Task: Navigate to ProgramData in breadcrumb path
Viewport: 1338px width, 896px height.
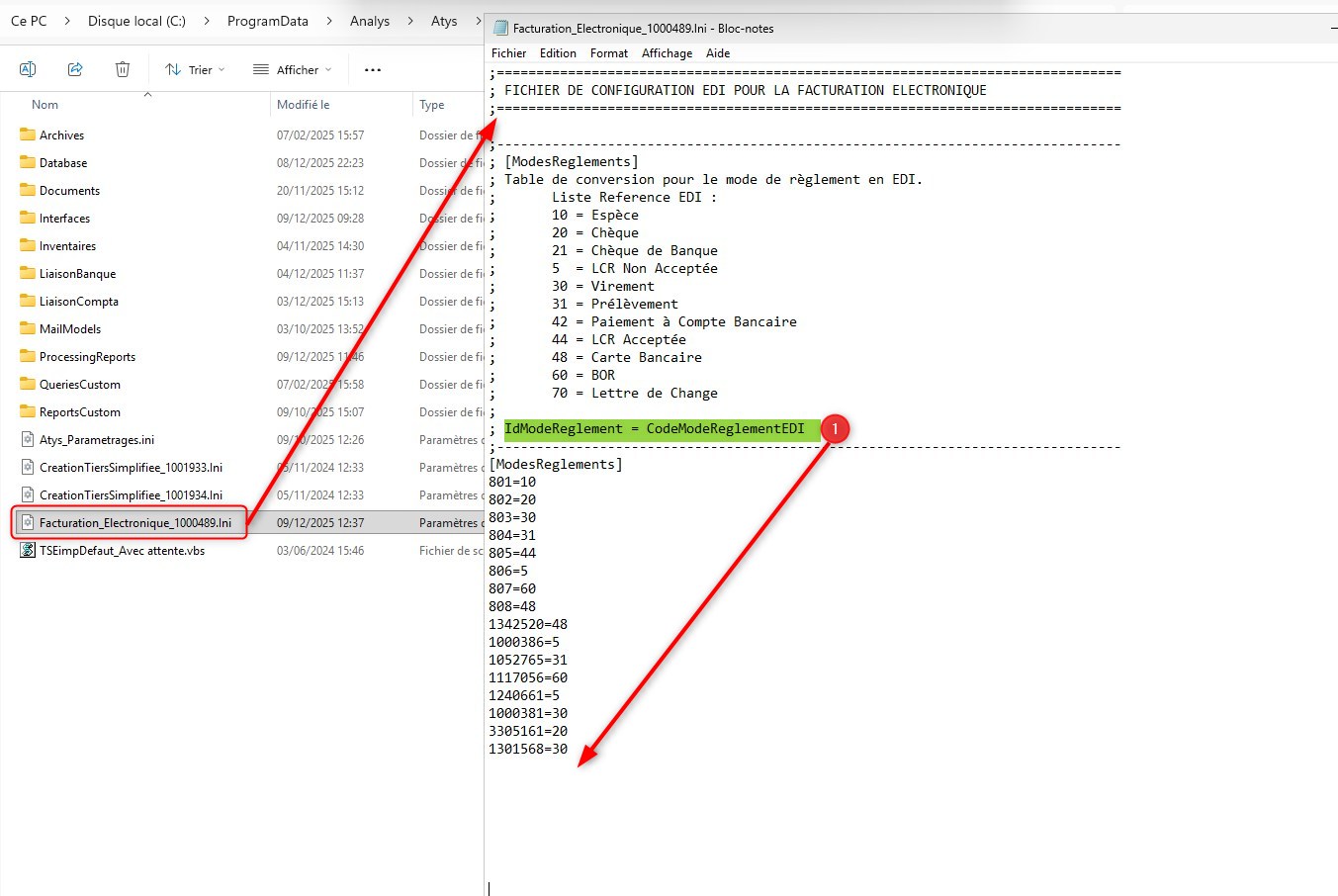Action: tap(267, 21)
